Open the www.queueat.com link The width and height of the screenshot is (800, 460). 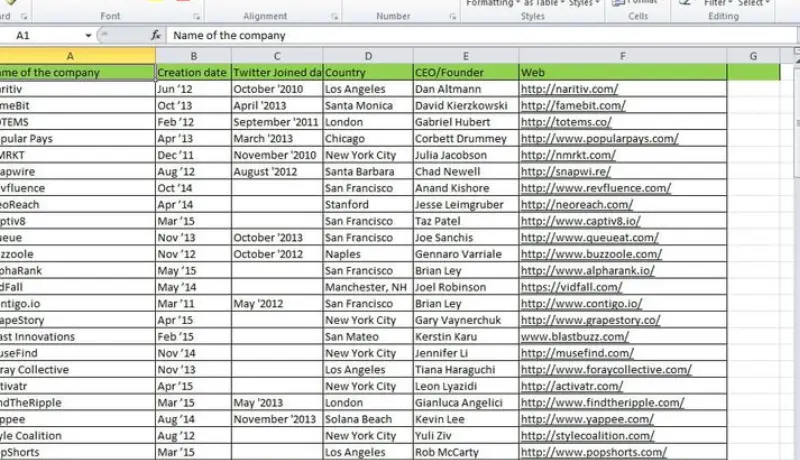[589, 237]
